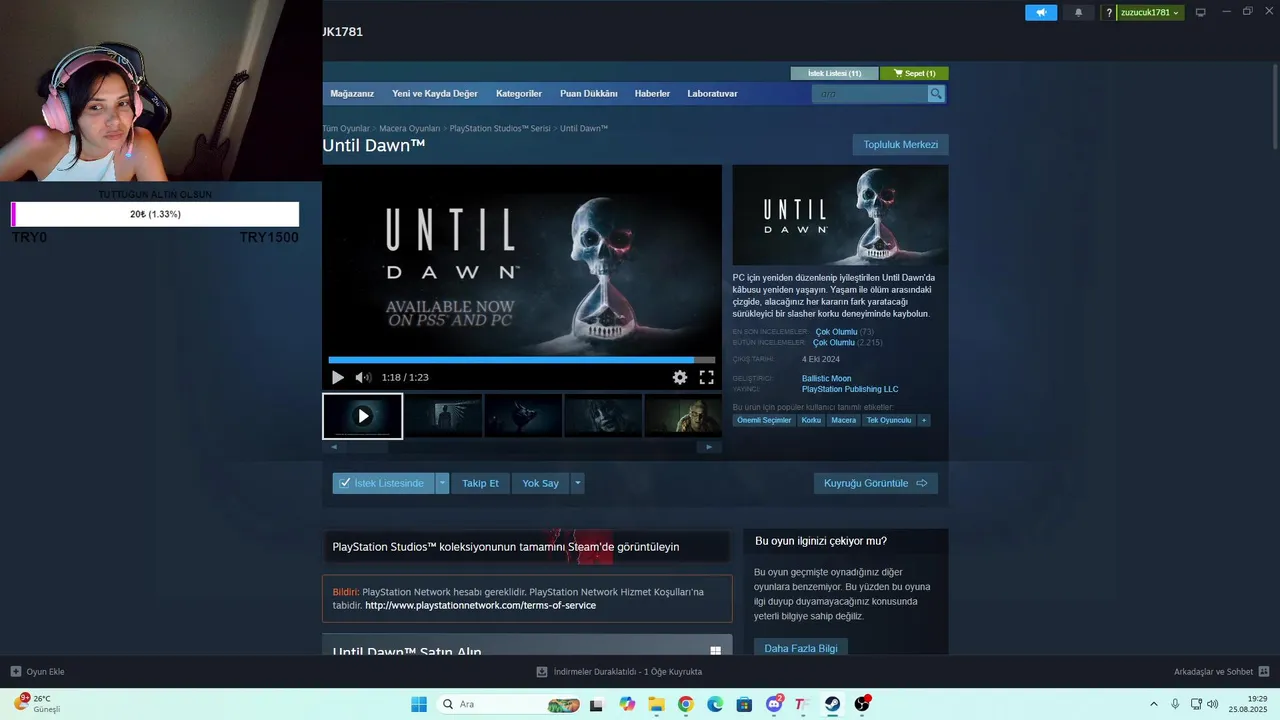Viewport: 1280px width, 720px height.
Task: Play the Until Dawn trailer video
Action: [x=338, y=377]
